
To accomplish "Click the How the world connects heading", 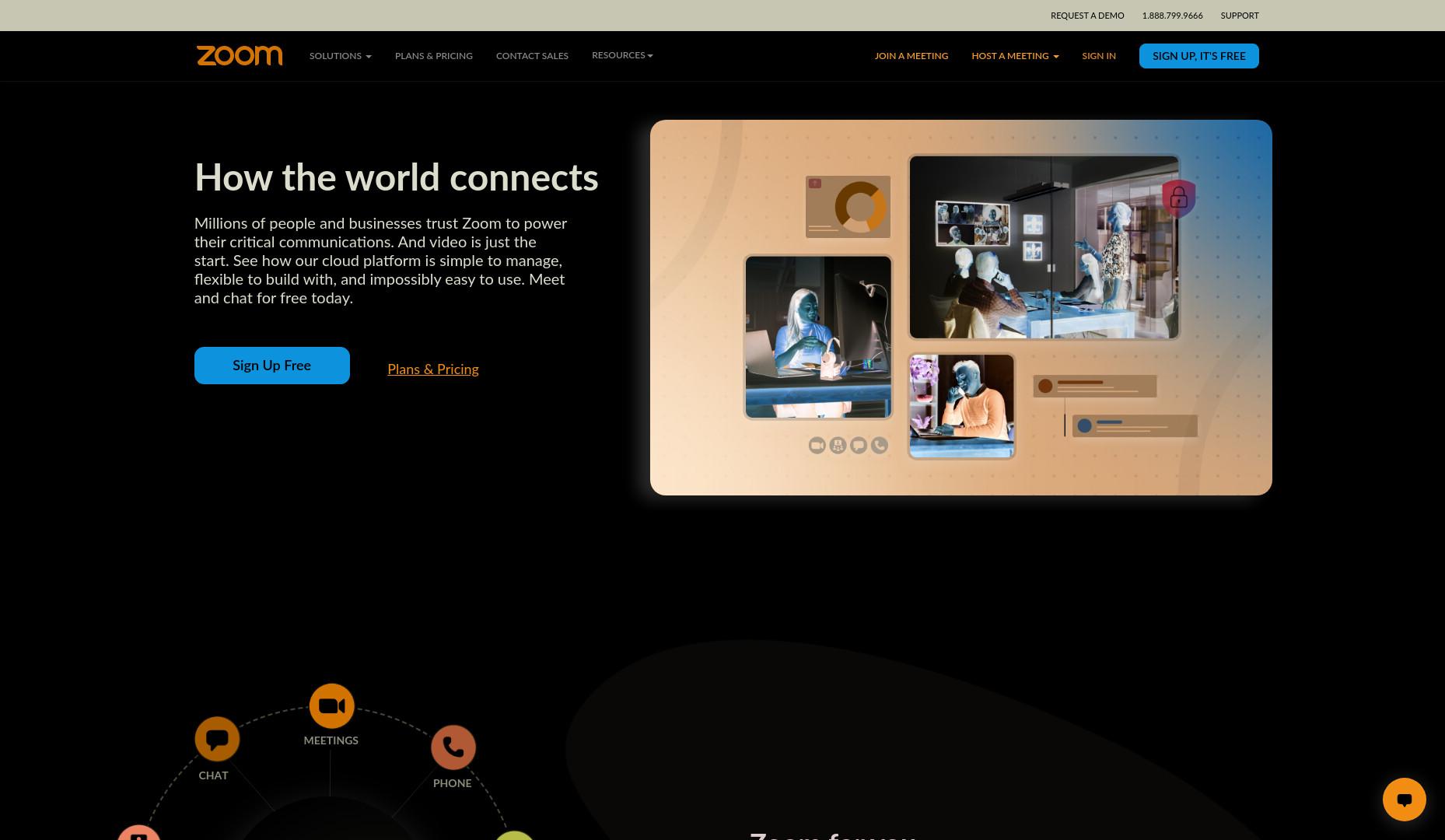I will (397, 177).
